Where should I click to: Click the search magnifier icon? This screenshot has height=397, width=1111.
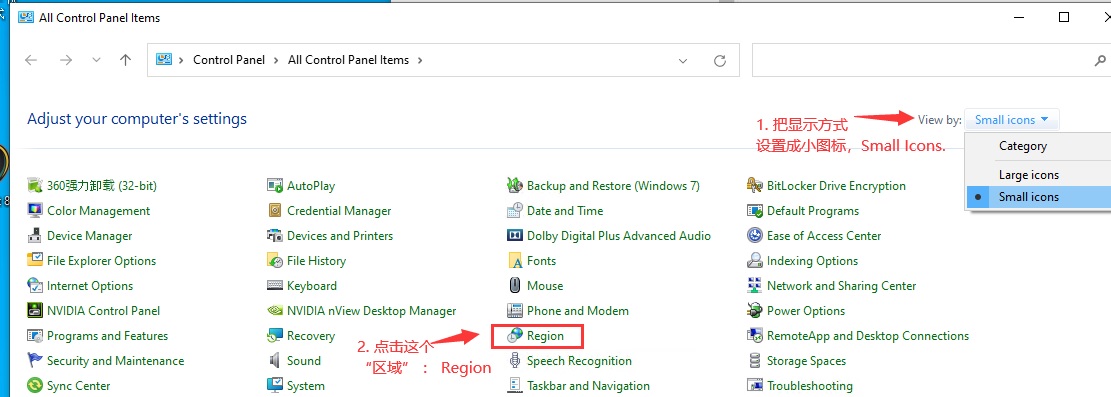[x=1100, y=60]
